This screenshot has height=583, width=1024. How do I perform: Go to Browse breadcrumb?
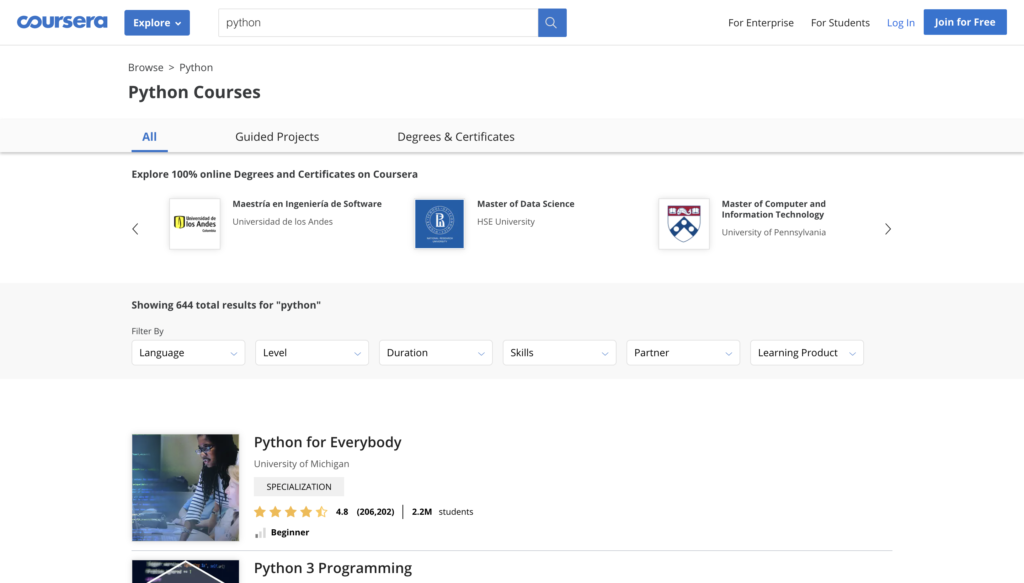point(146,67)
